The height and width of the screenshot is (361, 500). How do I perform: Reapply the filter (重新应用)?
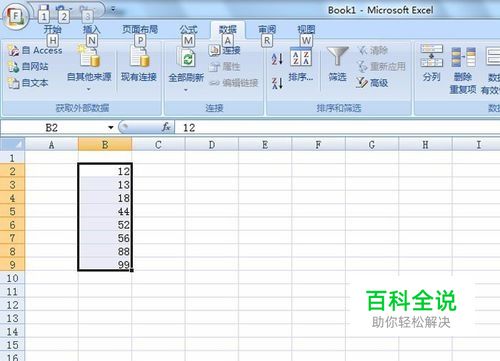point(381,66)
